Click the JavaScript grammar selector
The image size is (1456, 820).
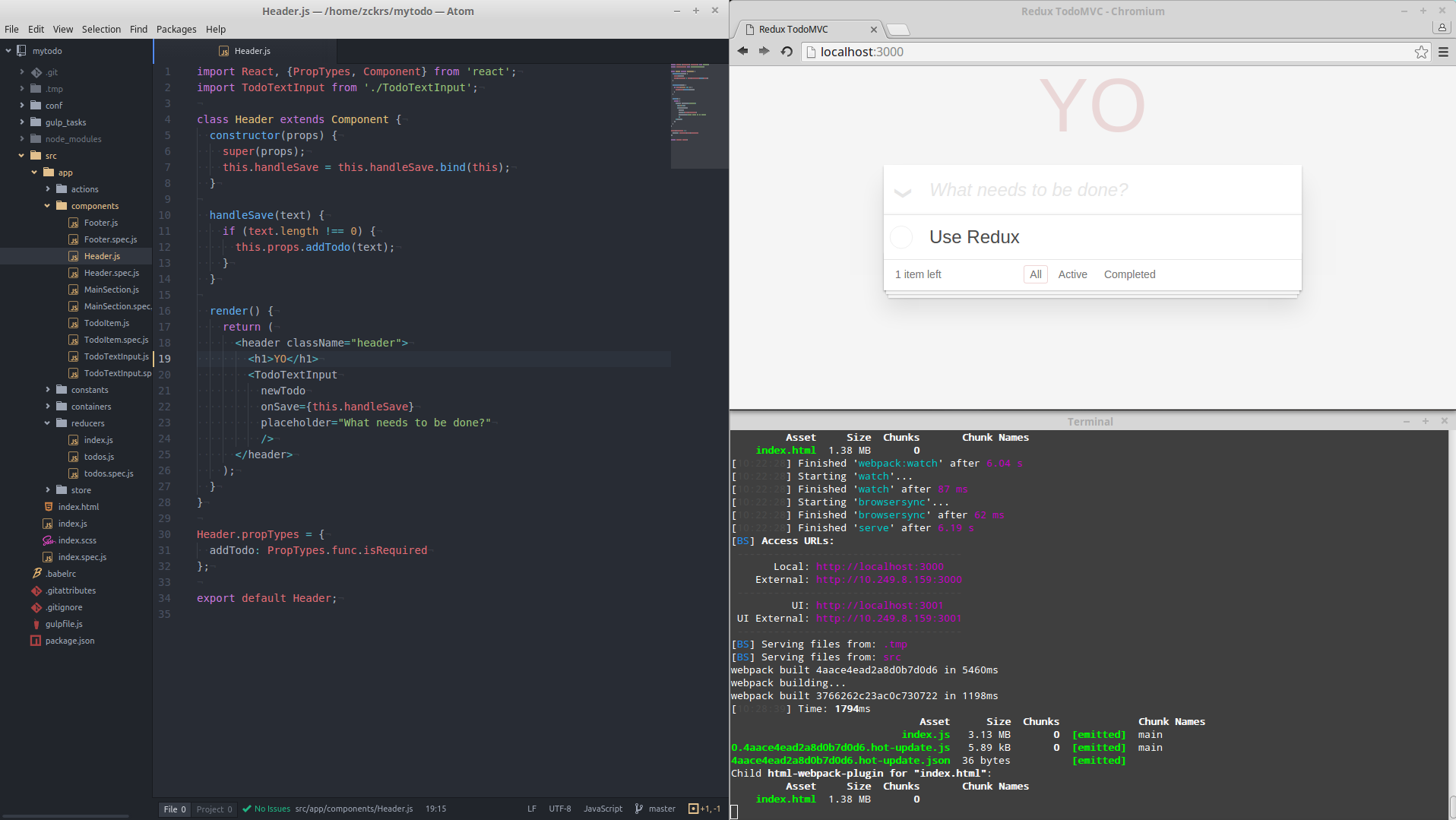coord(603,809)
